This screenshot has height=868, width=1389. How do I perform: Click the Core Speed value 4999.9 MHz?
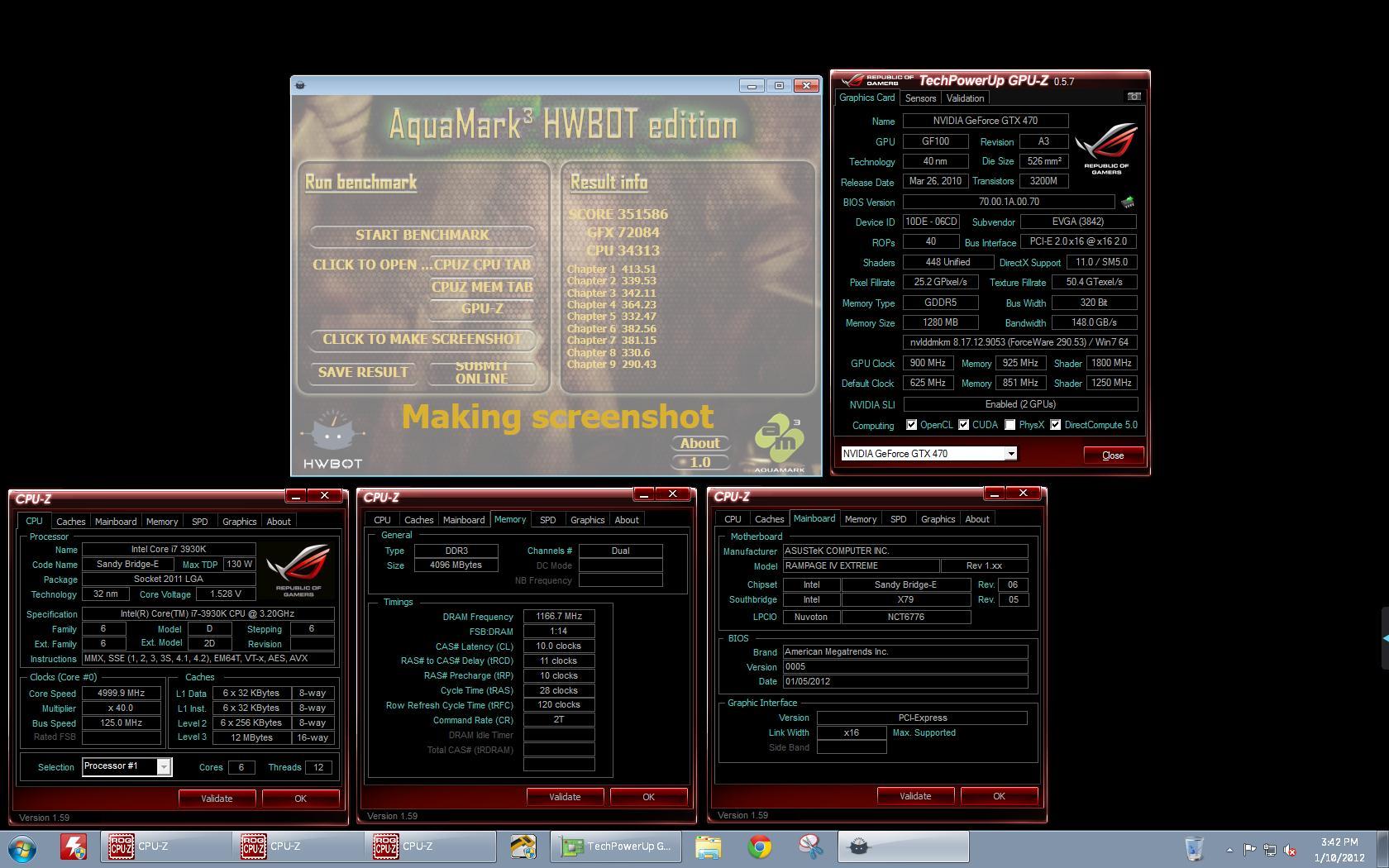122,694
